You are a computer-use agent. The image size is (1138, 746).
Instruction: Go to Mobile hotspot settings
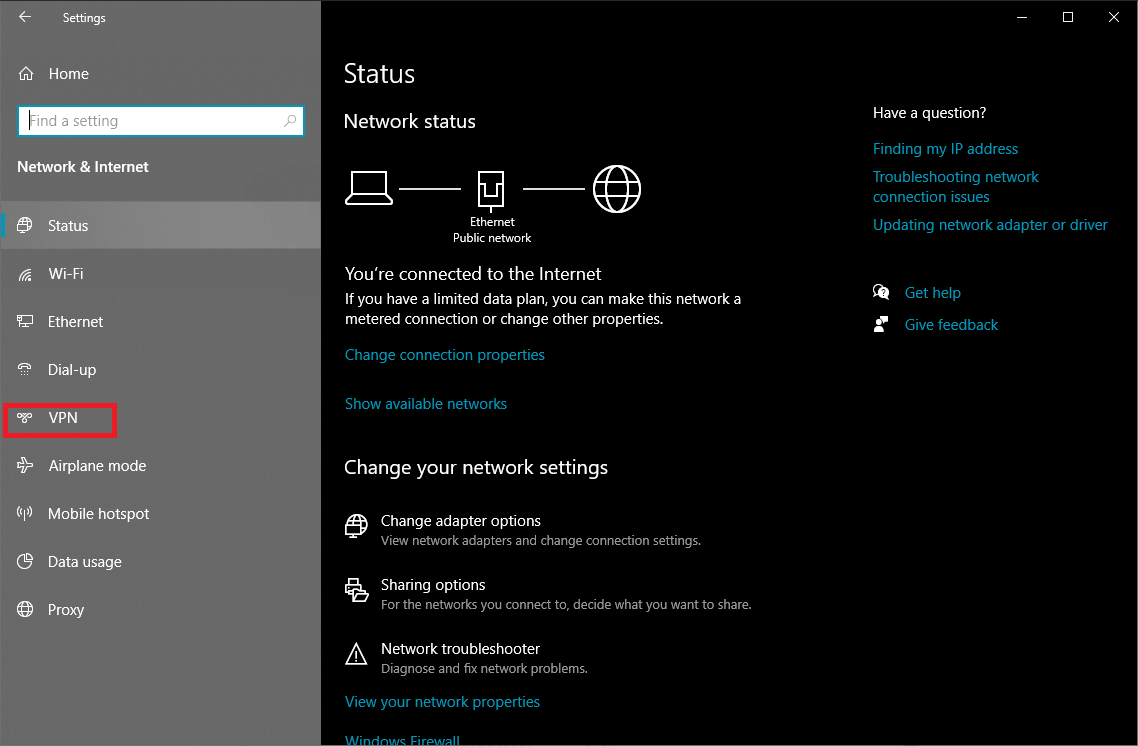160,513
